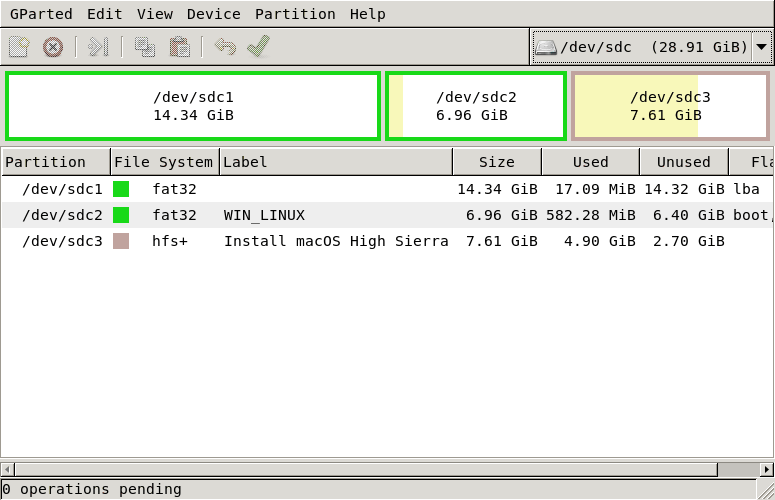This screenshot has height=500, width=775.
Task: Select /dev/sdc3 block in disk map
Action: (x=670, y=106)
